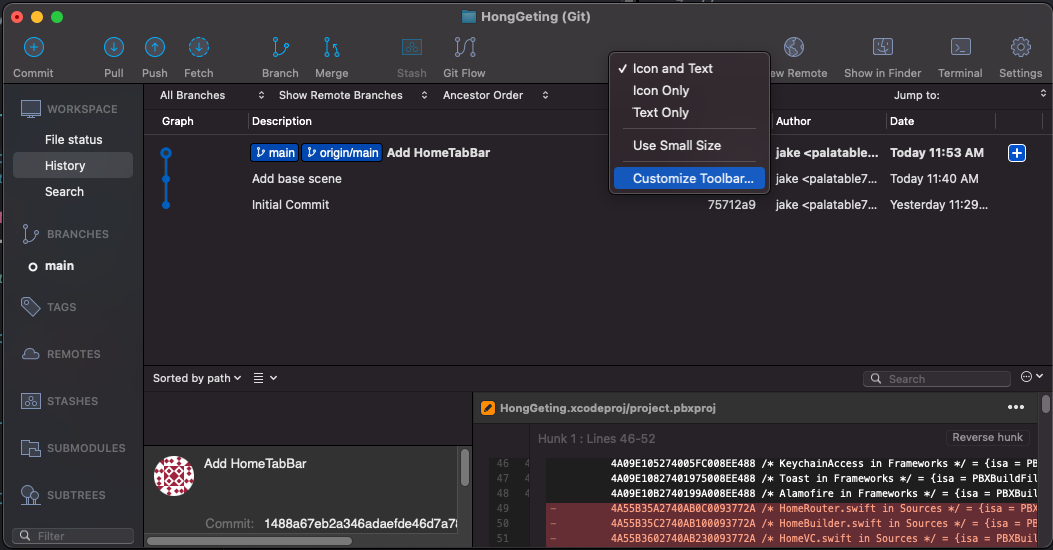Click the main branch label tag
Image resolution: width=1053 pixels, height=550 pixels.
point(275,153)
